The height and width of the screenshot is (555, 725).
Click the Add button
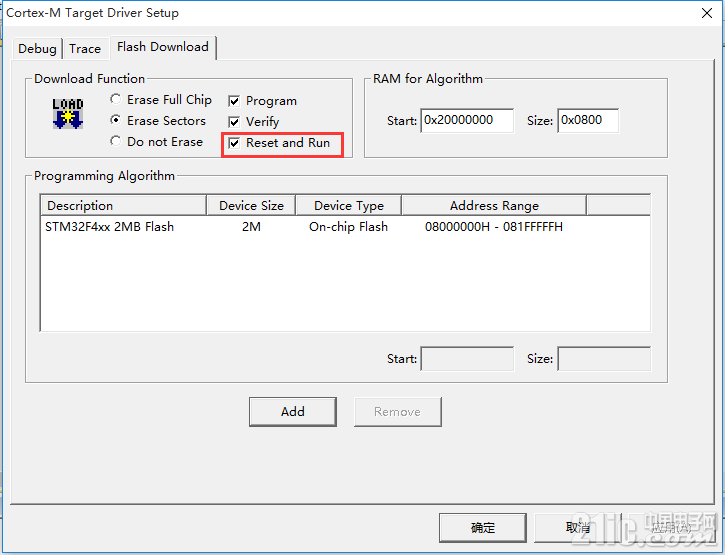pyautogui.click(x=293, y=412)
